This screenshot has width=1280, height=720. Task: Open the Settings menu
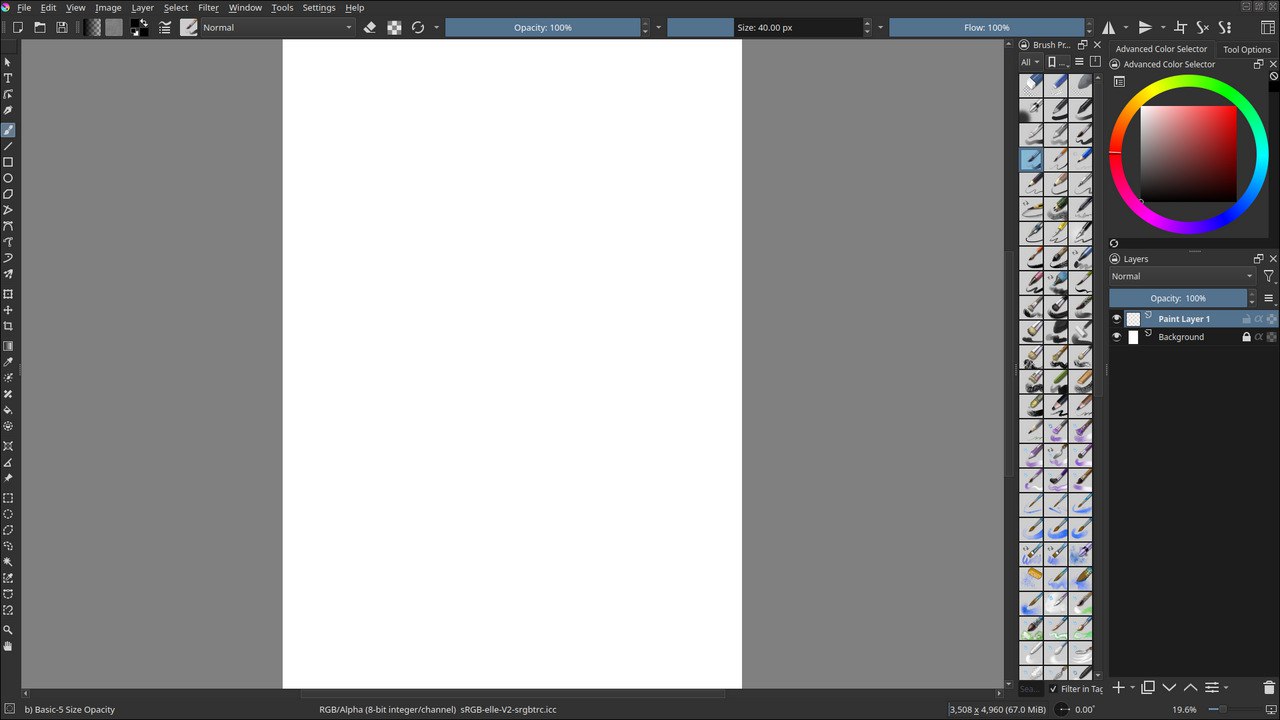tap(319, 8)
